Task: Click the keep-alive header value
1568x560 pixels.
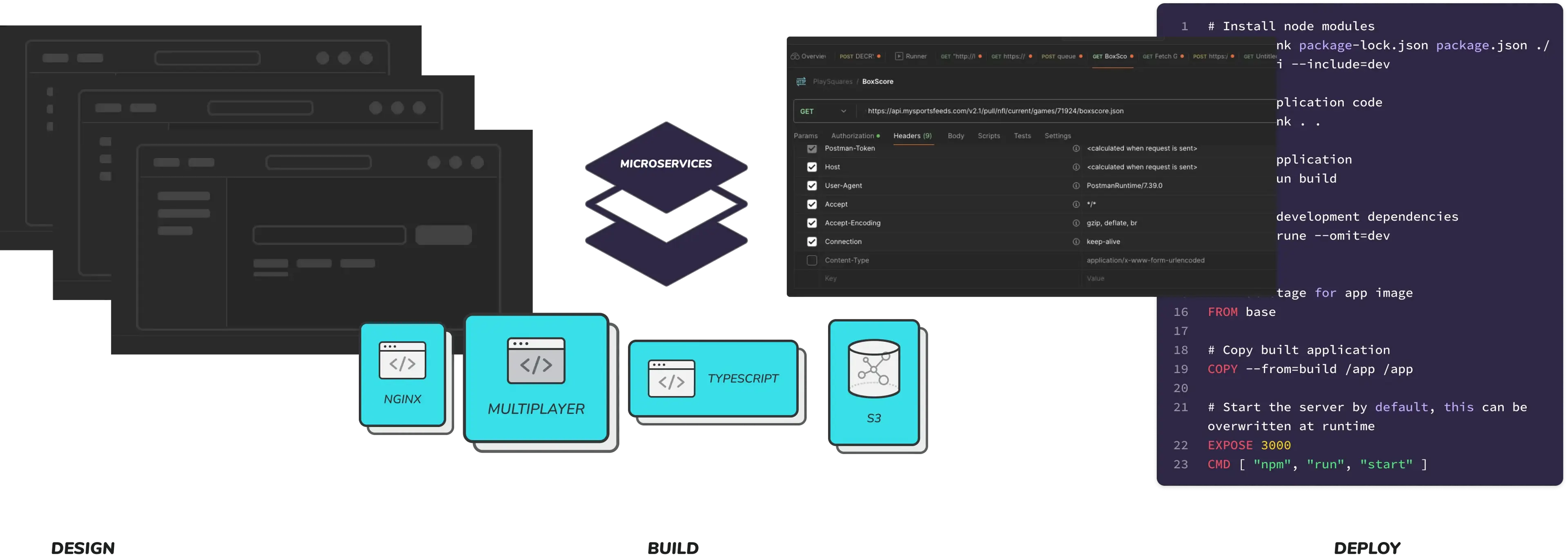Action: (x=1103, y=242)
